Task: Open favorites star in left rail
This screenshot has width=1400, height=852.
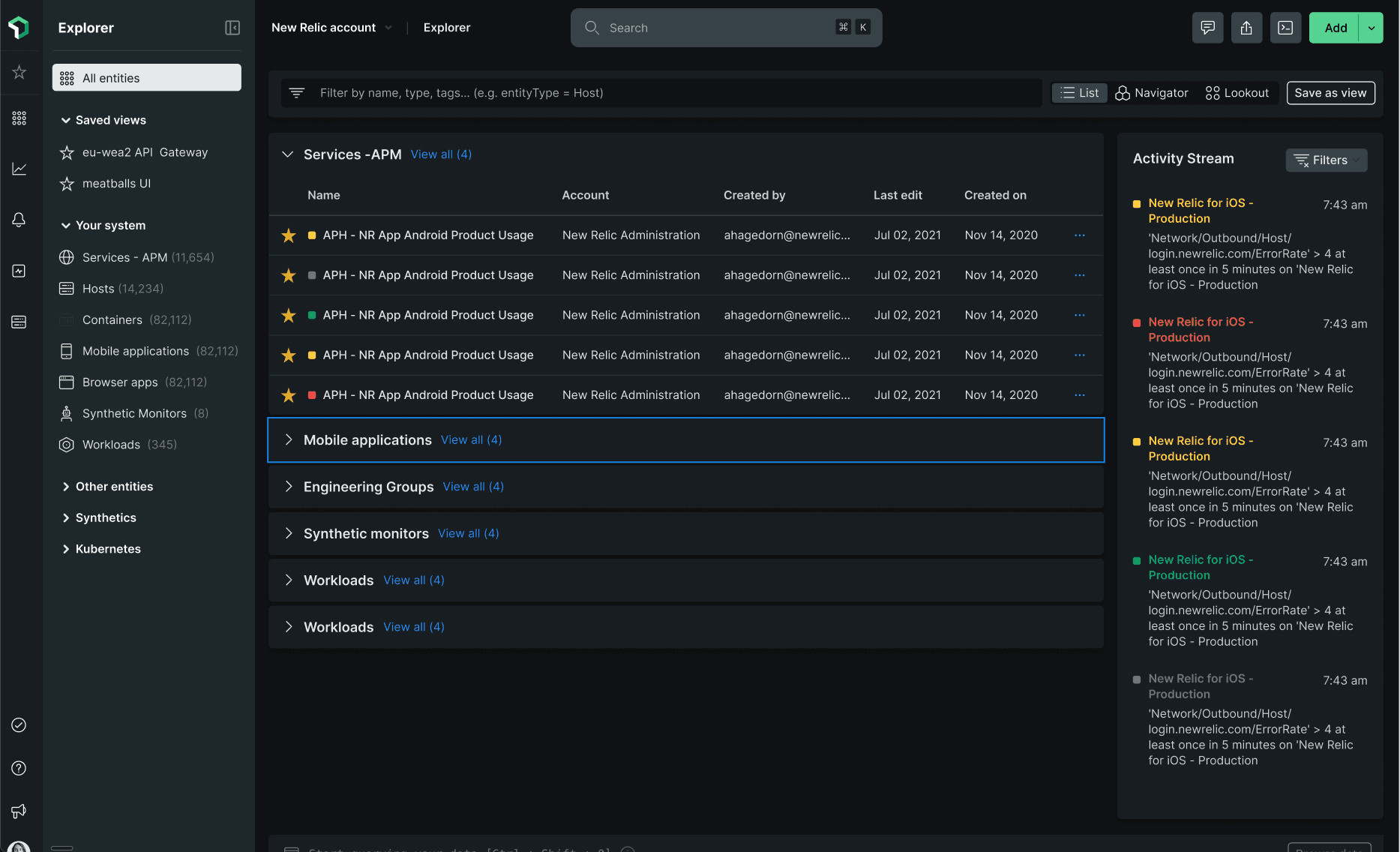Action: click(x=19, y=72)
